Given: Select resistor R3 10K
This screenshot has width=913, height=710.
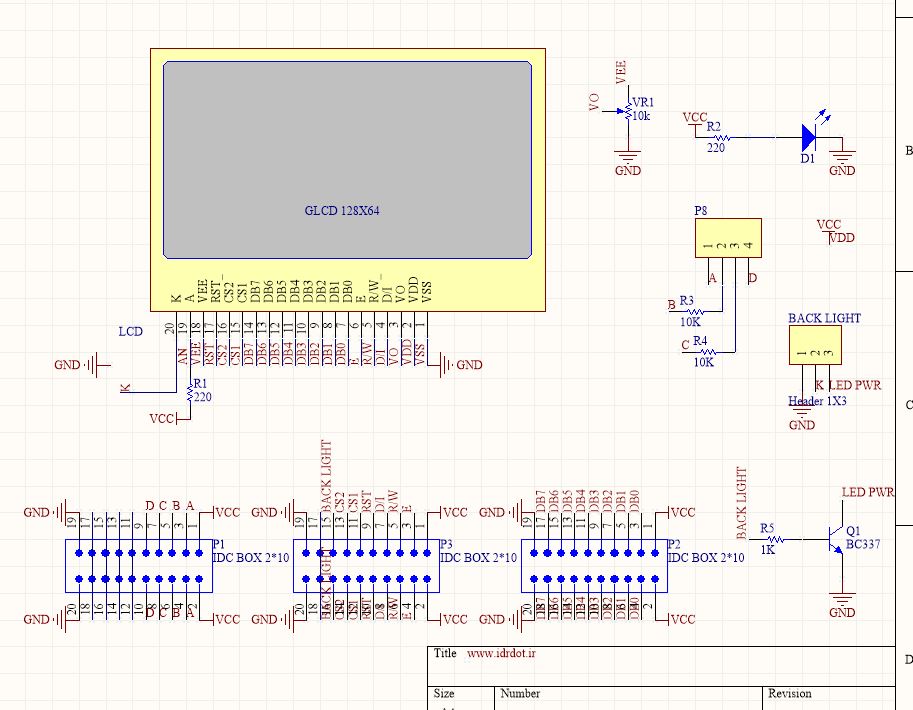Looking at the screenshot, I should click(x=689, y=311).
